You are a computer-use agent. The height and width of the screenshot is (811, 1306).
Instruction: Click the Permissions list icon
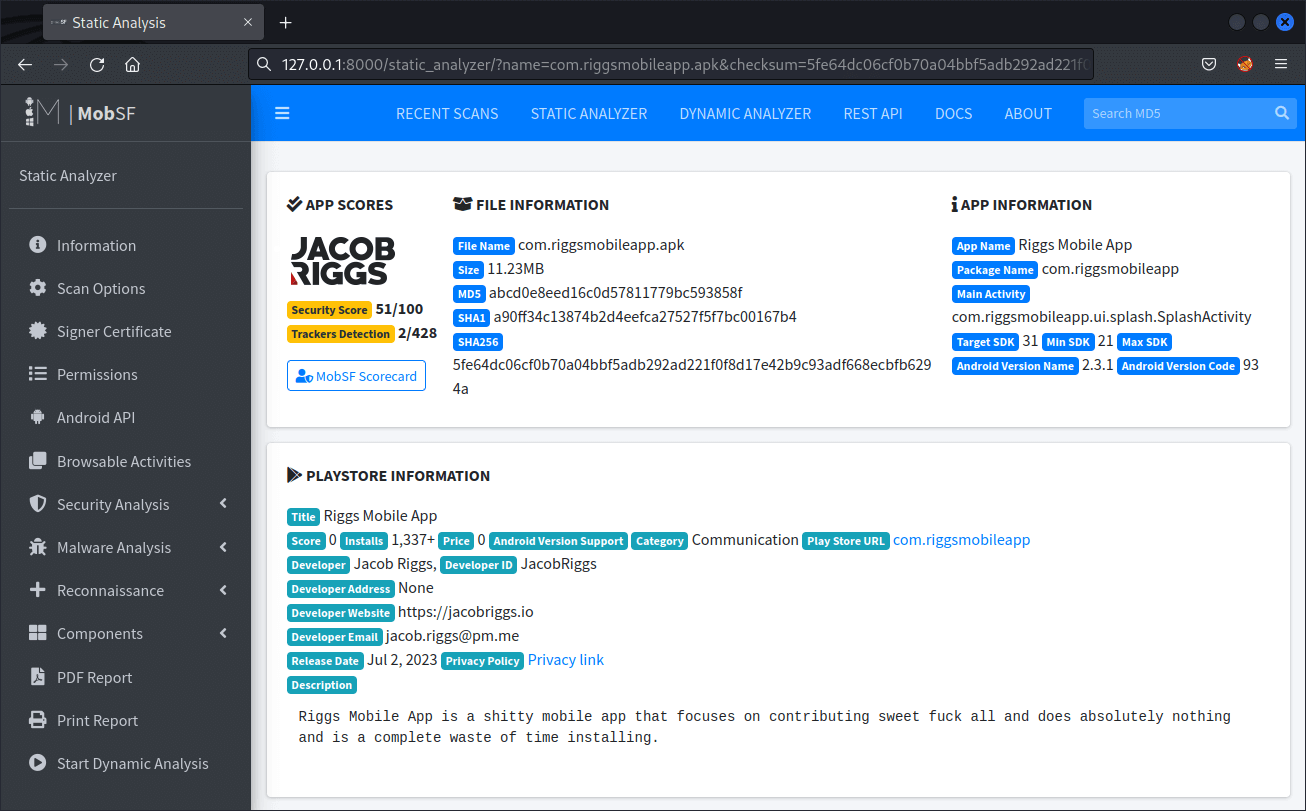coord(38,374)
